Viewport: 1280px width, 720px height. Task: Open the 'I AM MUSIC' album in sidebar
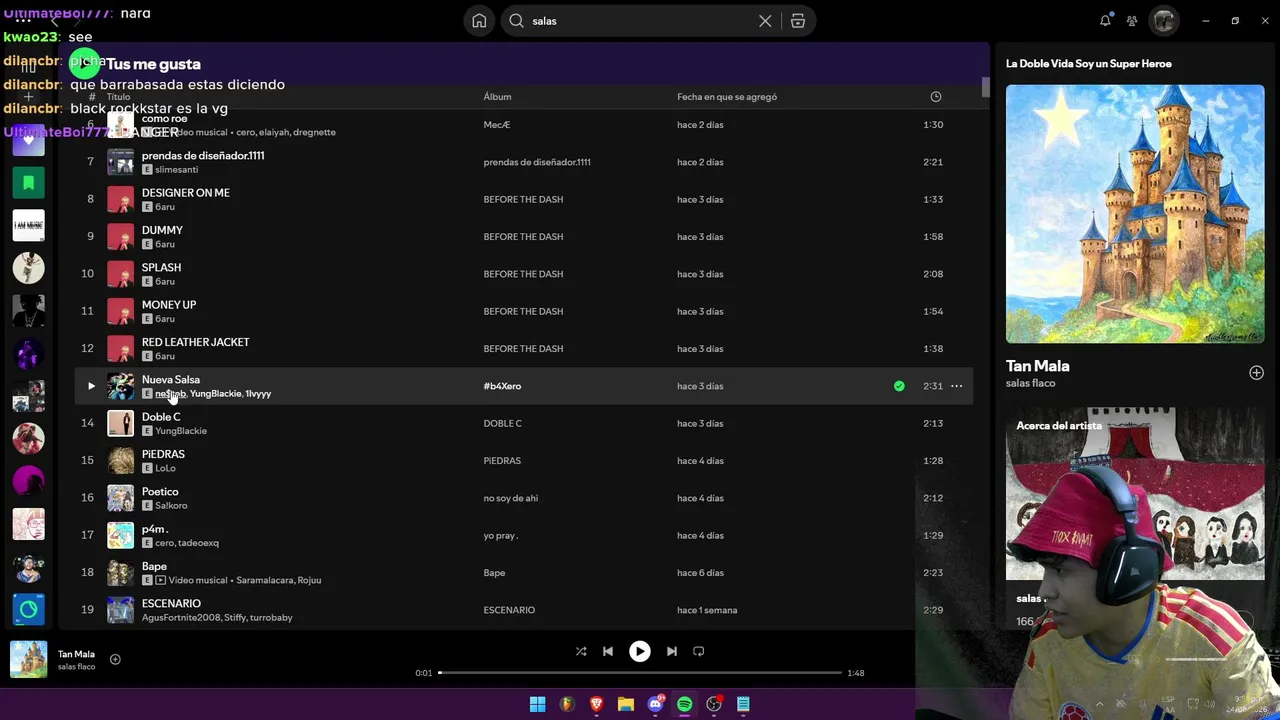tap(28, 225)
